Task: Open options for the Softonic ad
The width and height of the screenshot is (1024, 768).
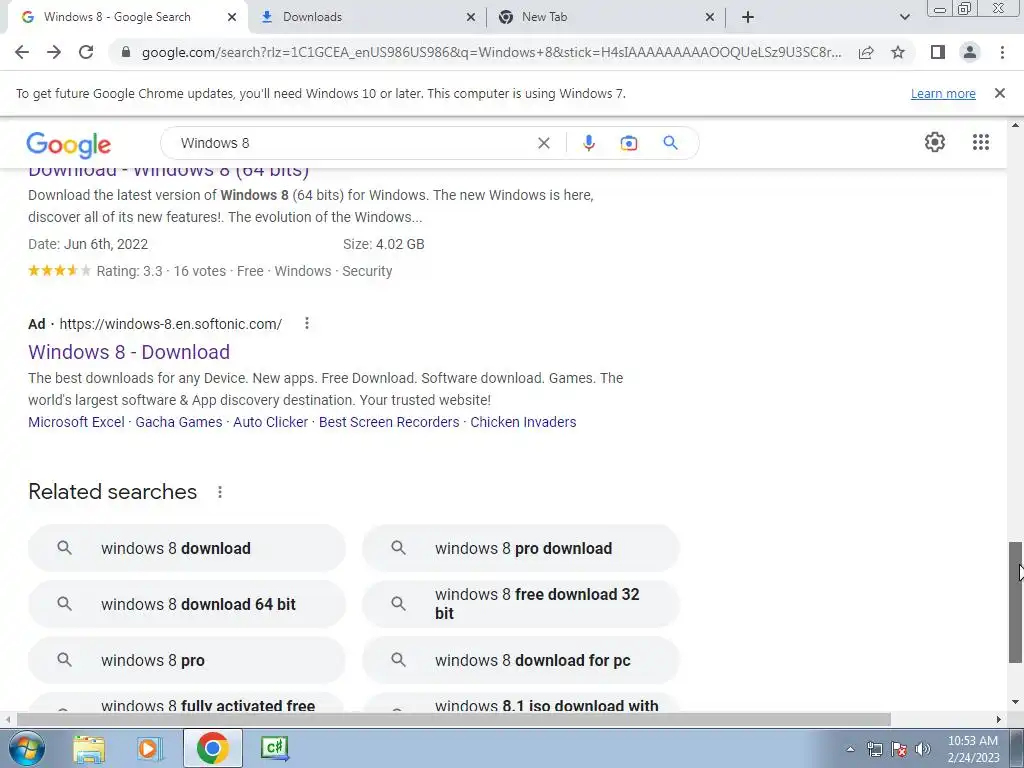Action: (307, 323)
